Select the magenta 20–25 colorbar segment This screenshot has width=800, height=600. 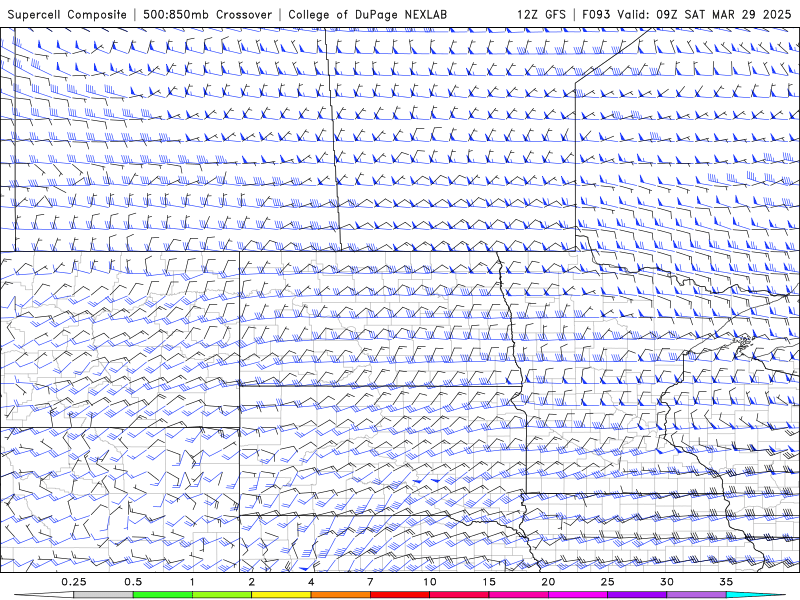tap(578, 595)
